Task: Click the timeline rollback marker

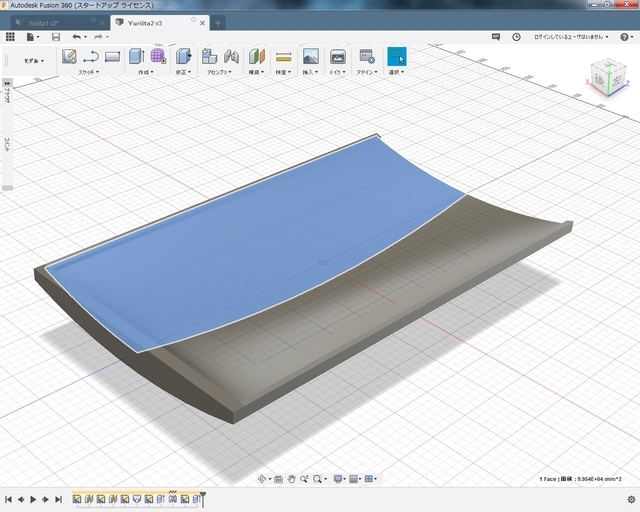Action: coord(203,499)
